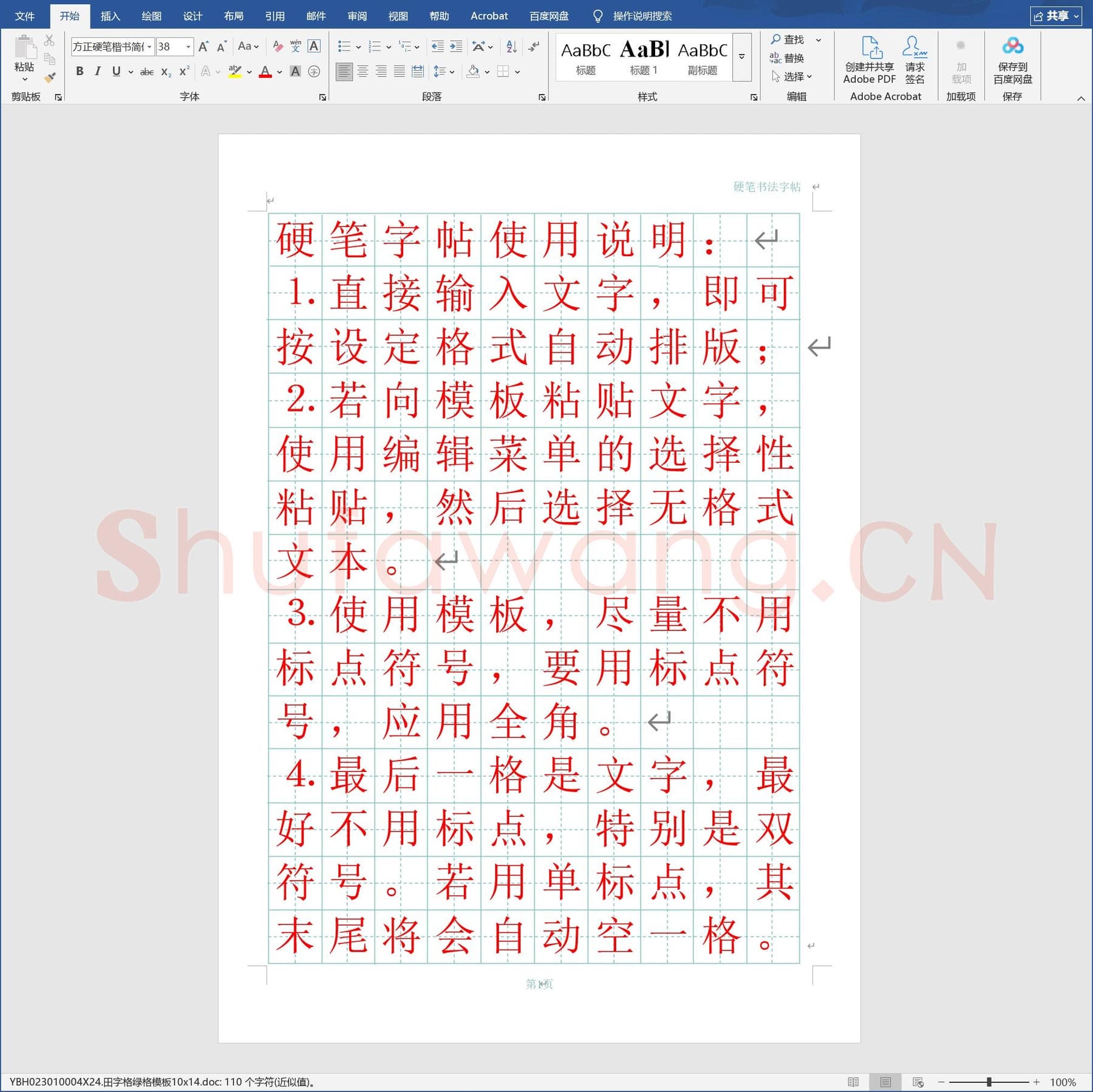Image resolution: width=1093 pixels, height=1092 pixels.
Task: Click the search lightbulb icon
Action: pos(598,16)
